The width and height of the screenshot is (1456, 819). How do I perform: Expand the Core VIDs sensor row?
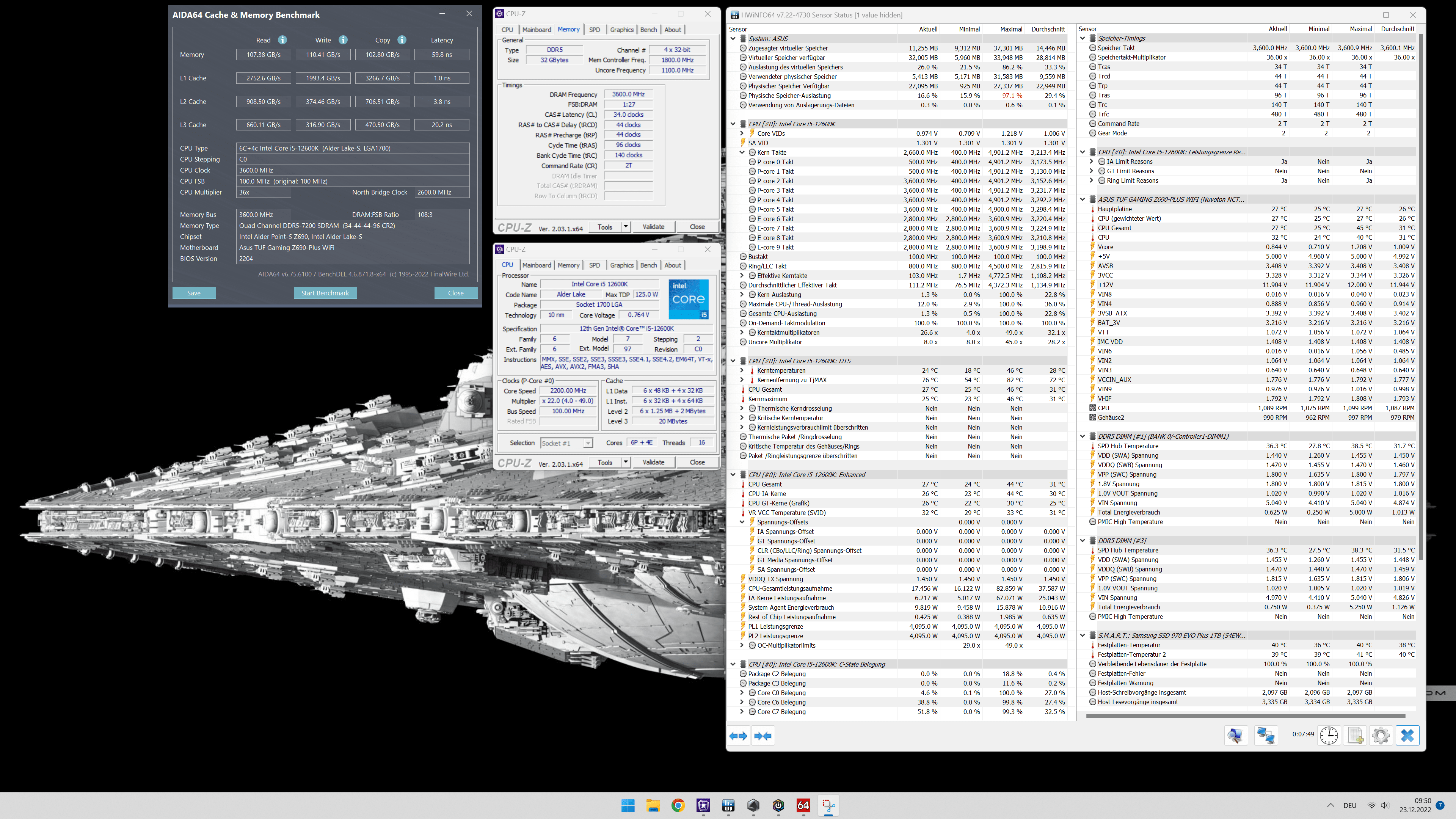coord(742,133)
